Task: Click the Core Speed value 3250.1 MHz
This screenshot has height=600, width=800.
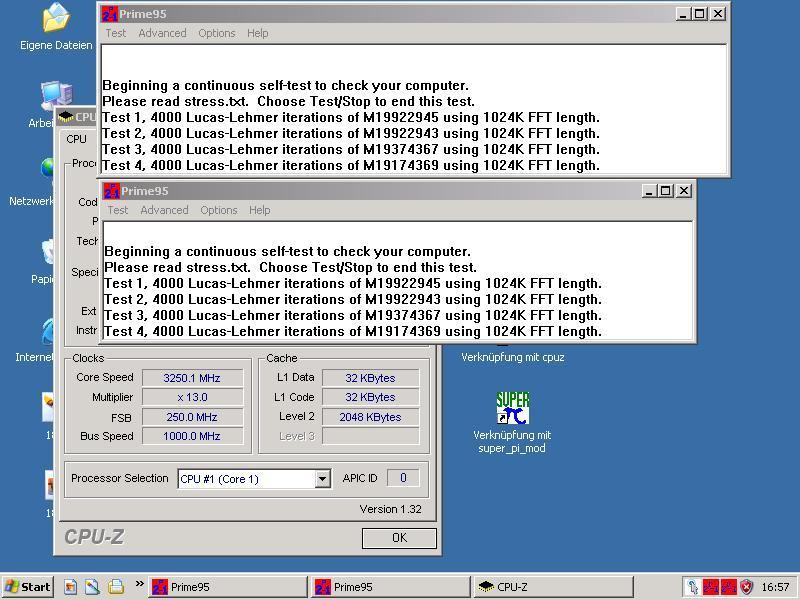Action: (192, 378)
